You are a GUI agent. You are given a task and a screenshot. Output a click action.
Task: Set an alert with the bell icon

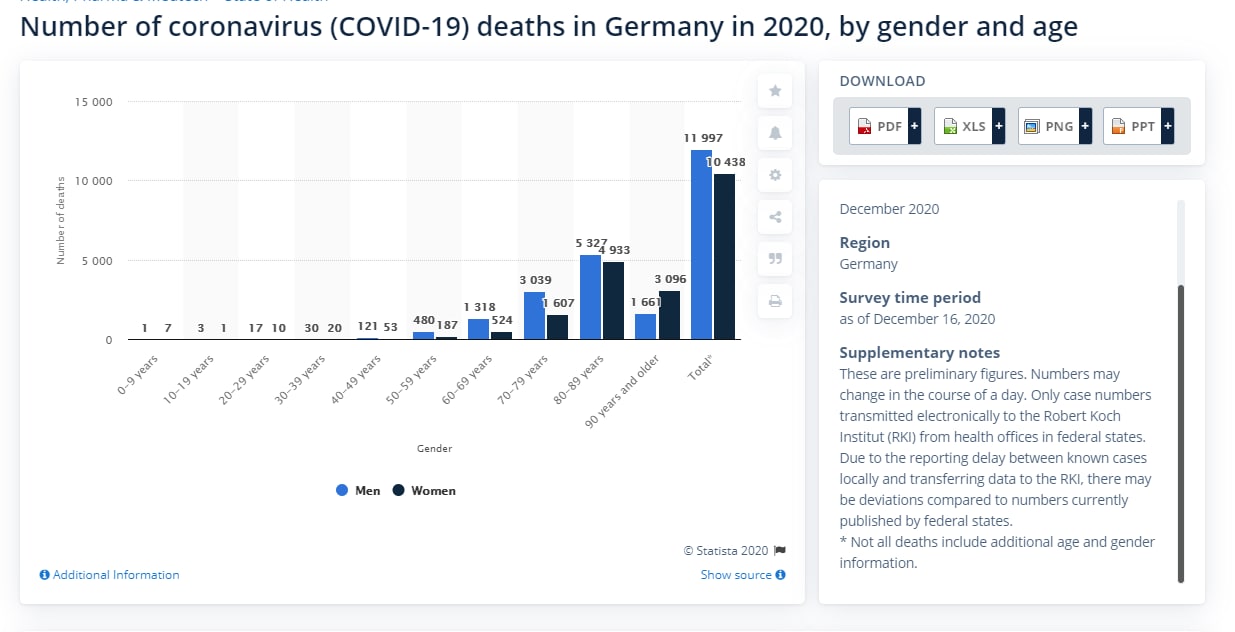tap(775, 133)
